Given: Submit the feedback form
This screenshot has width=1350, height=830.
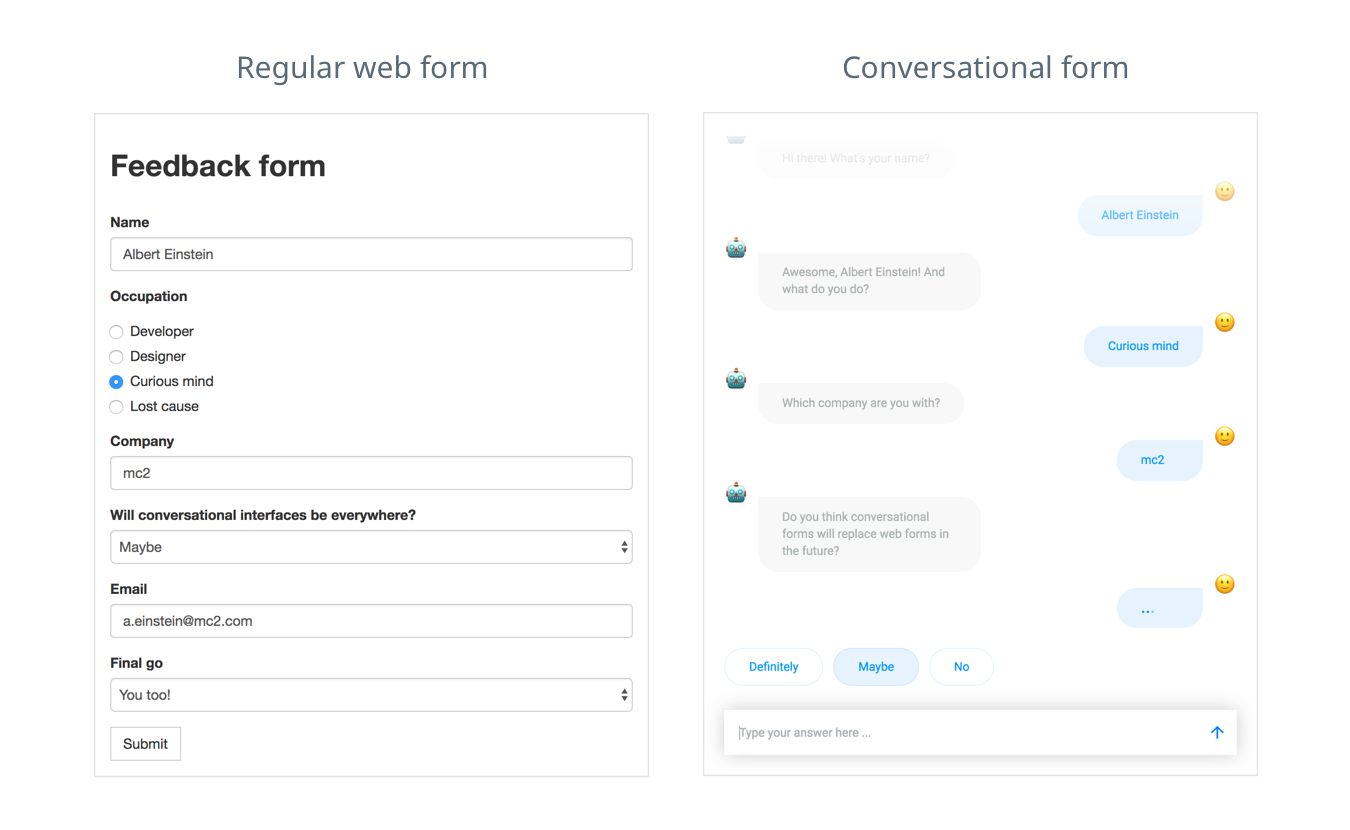Looking at the screenshot, I should pos(145,744).
